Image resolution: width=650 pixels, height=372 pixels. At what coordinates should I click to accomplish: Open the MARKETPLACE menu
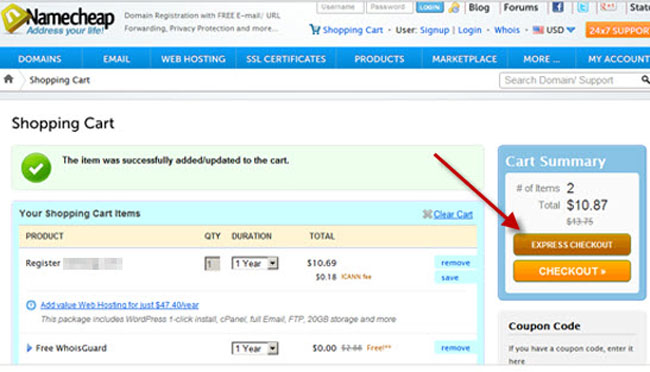tap(464, 59)
